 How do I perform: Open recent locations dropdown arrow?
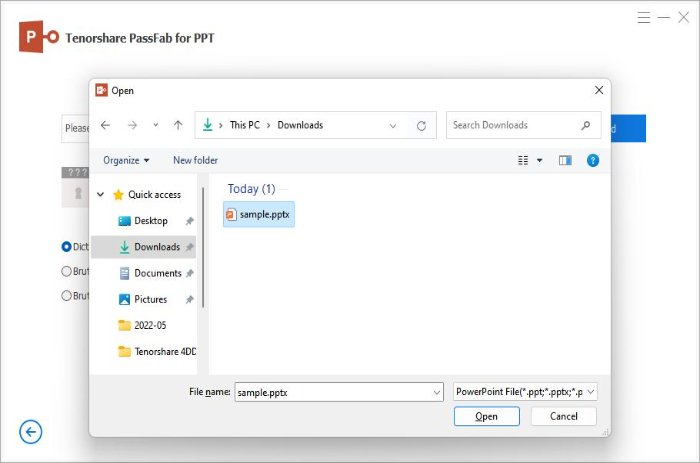click(x=155, y=125)
